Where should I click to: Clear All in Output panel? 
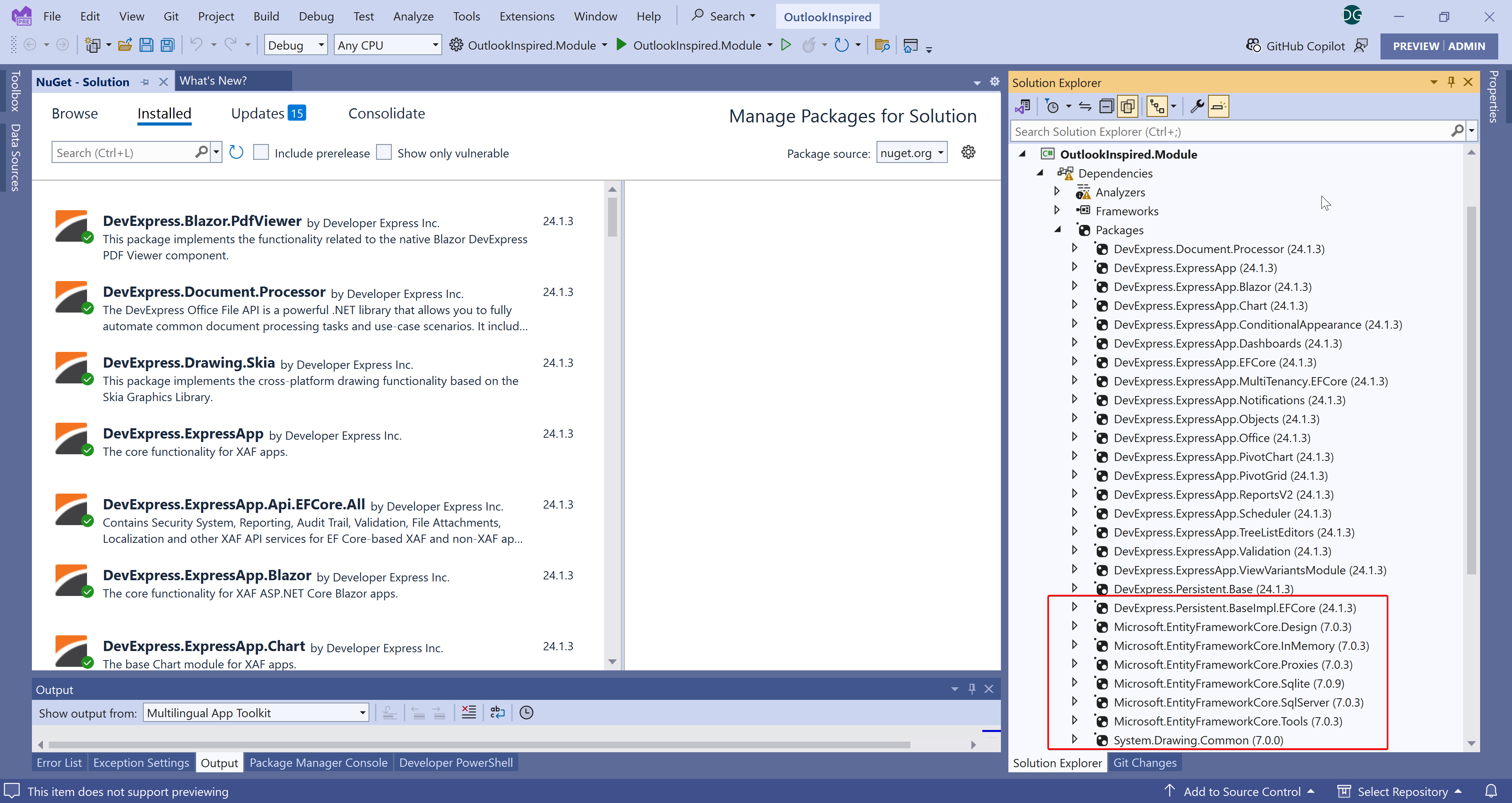pyautogui.click(x=469, y=712)
